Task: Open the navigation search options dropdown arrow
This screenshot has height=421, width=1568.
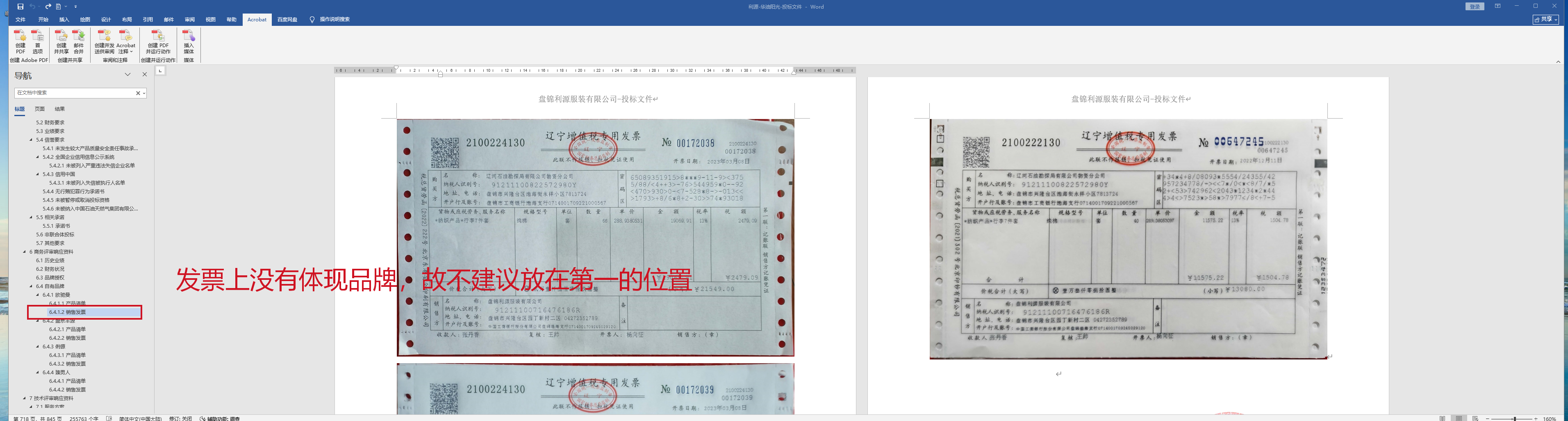Action: coord(144,93)
